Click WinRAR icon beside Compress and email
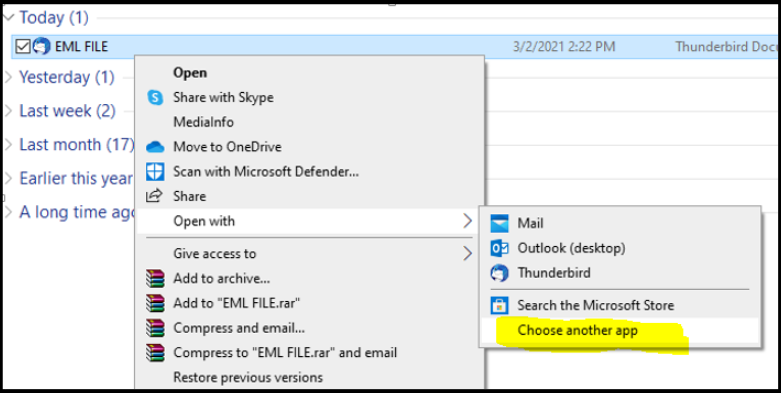The height and width of the screenshot is (393, 781). point(155,328)
